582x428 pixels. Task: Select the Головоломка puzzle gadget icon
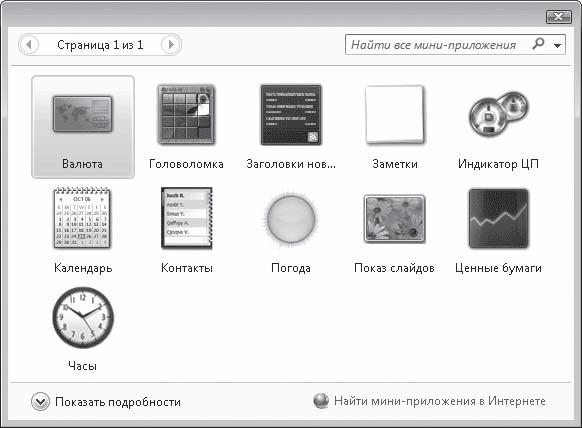(186, 114)
